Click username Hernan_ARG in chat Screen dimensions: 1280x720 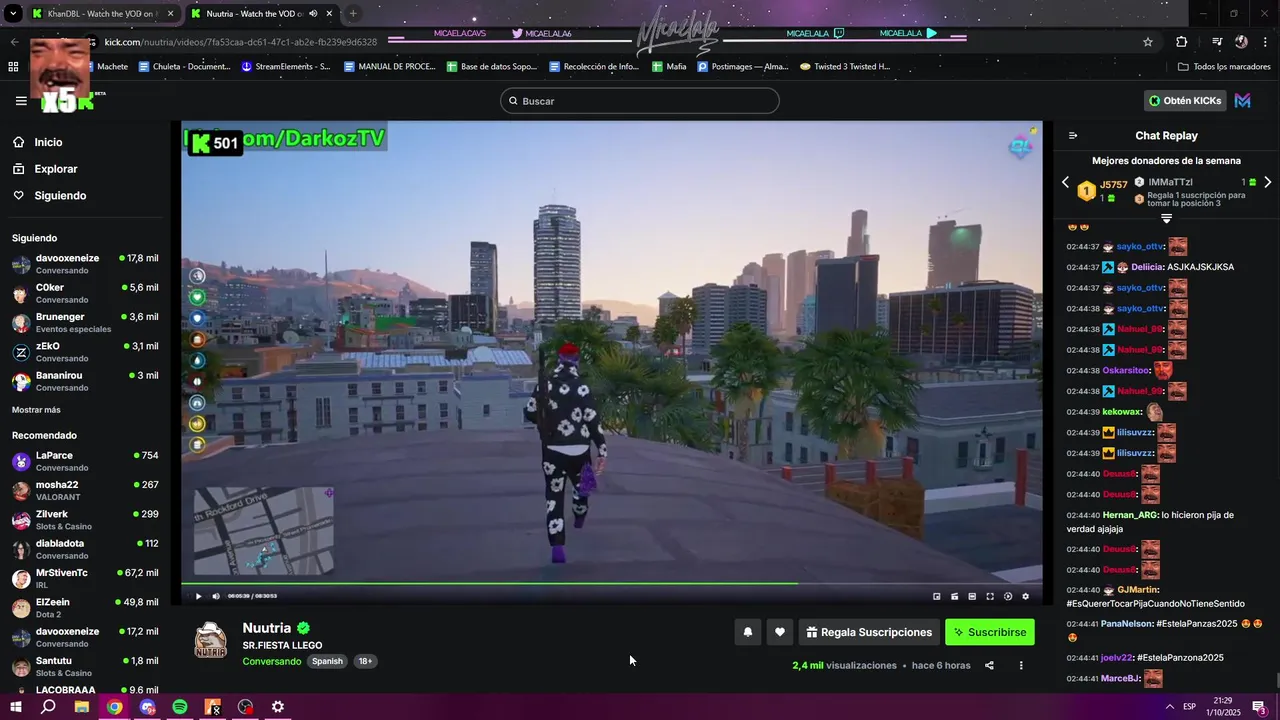(x=1130, y=516)
